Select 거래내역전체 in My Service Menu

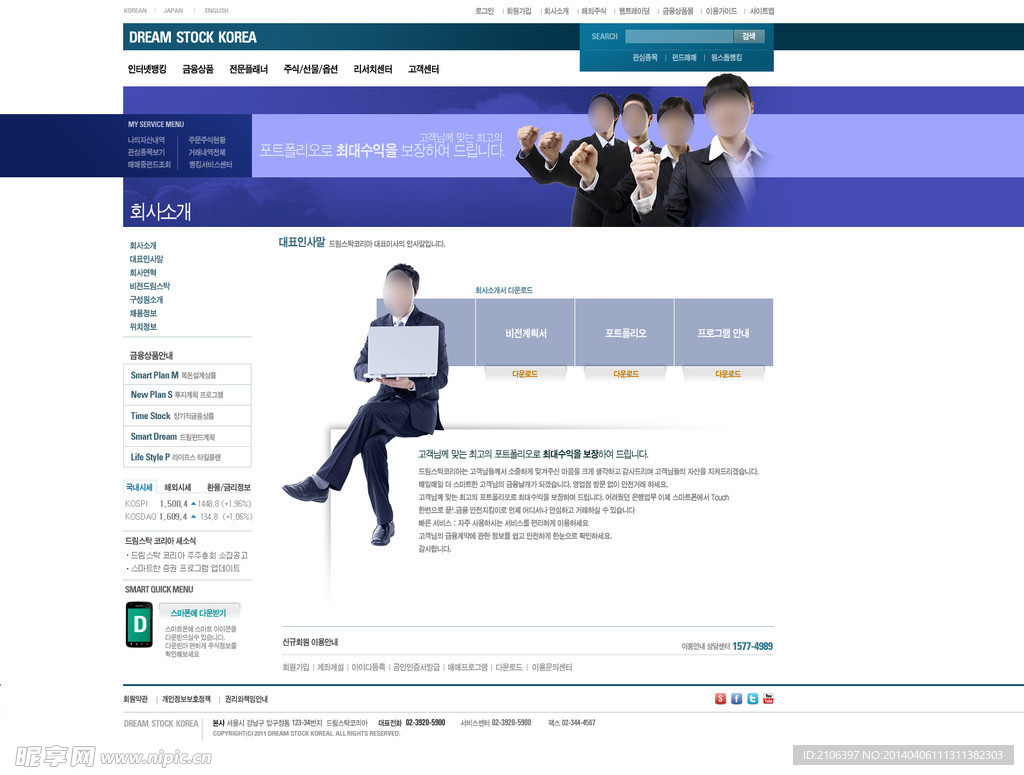[207, 152]
